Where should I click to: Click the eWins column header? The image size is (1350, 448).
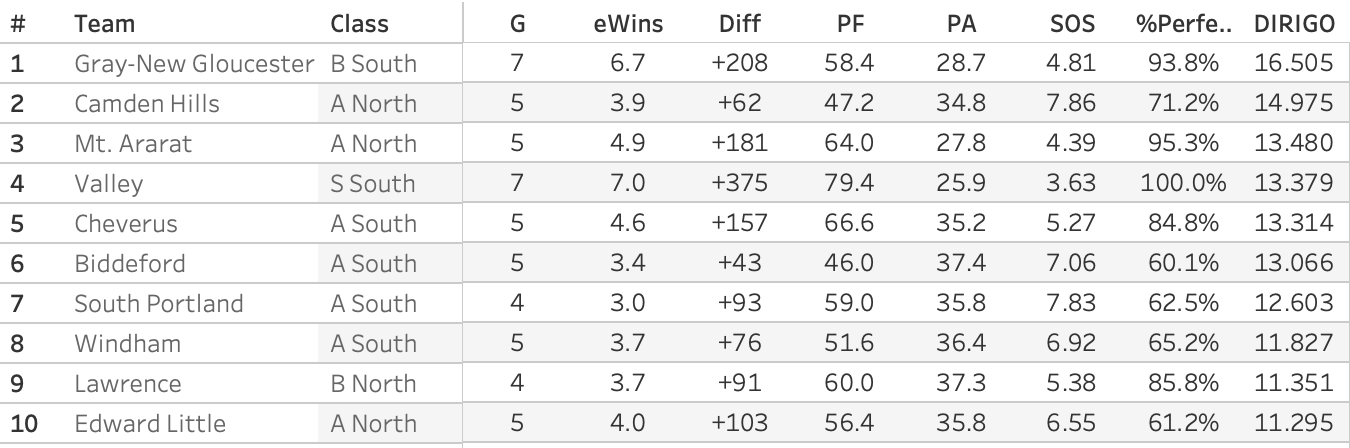pyautogui.click(x=627, y=23)
